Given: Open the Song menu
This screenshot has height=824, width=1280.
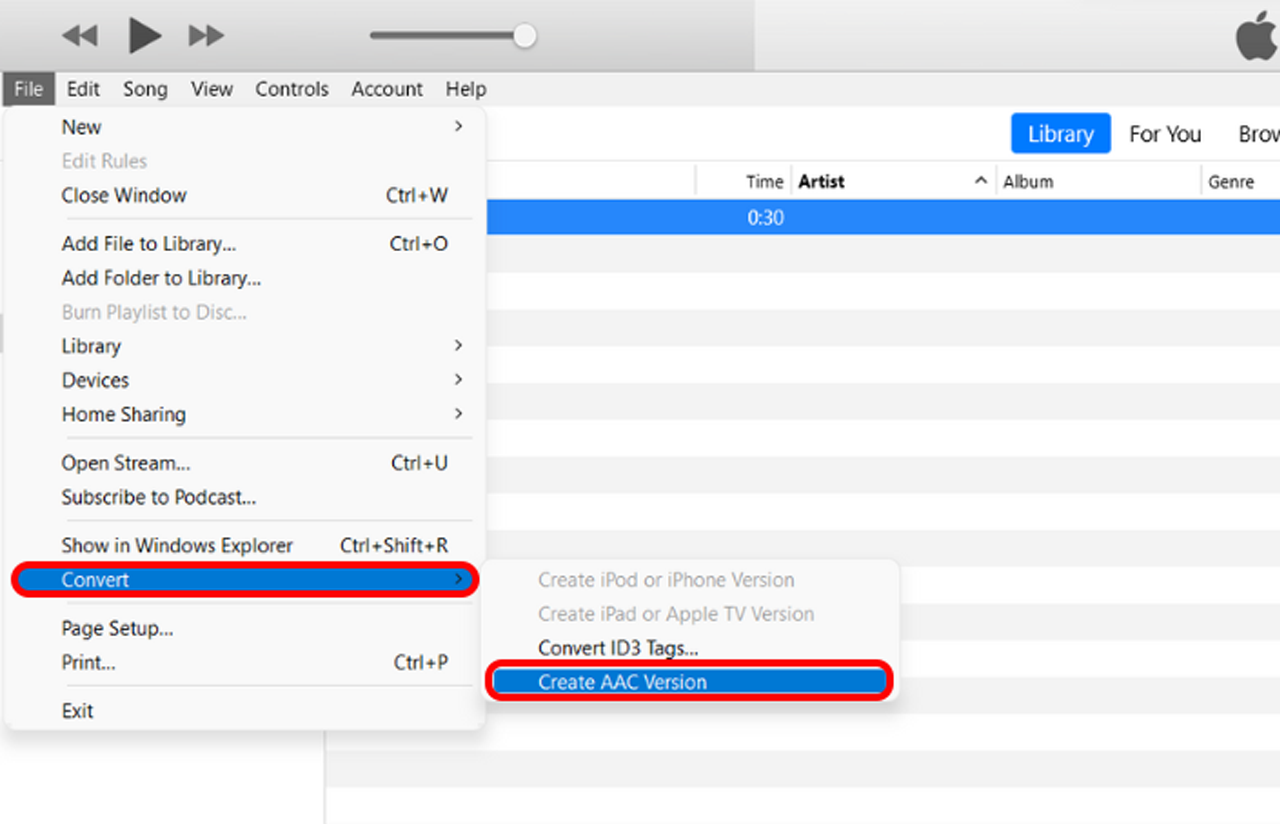Looking at the screenshot, I should 145,89.
